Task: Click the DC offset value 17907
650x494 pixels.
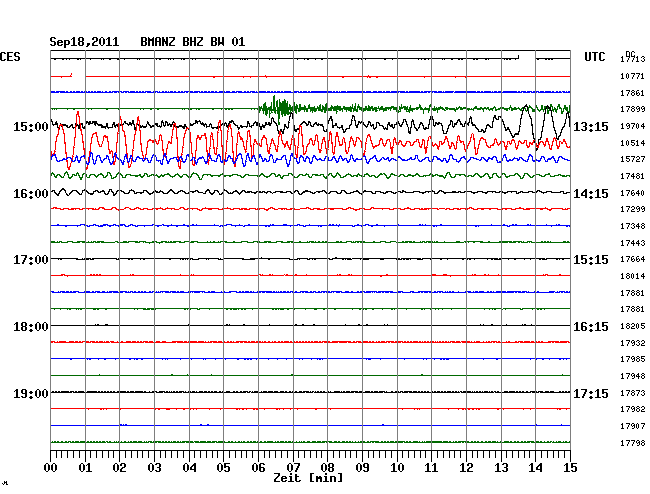Action: click(x=633, y=426)
